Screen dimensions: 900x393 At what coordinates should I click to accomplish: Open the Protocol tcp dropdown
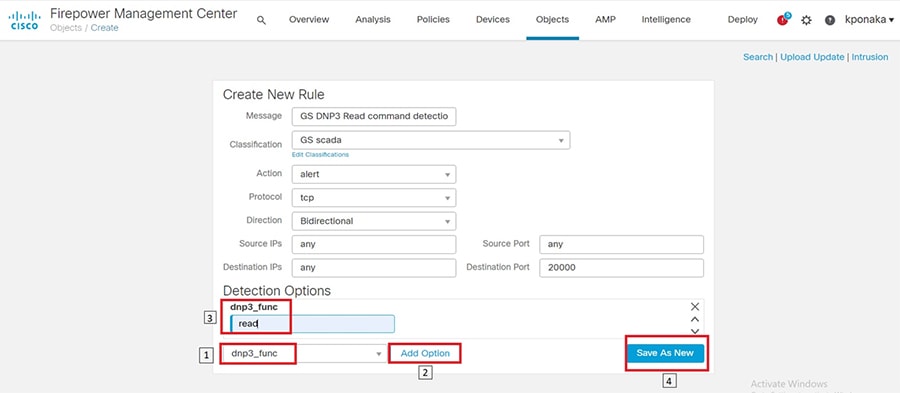(x=374, y=197)
